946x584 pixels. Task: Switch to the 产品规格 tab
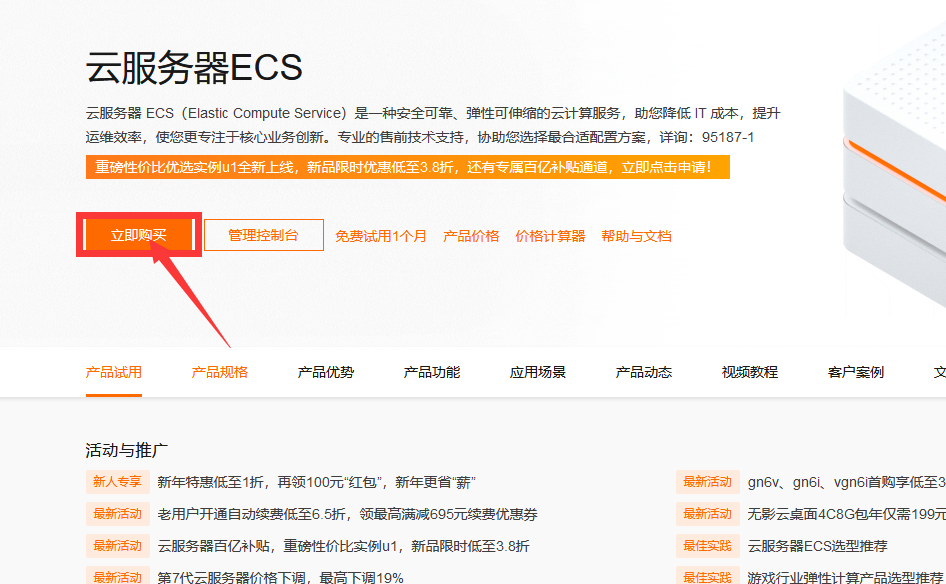tap(220, 372)
